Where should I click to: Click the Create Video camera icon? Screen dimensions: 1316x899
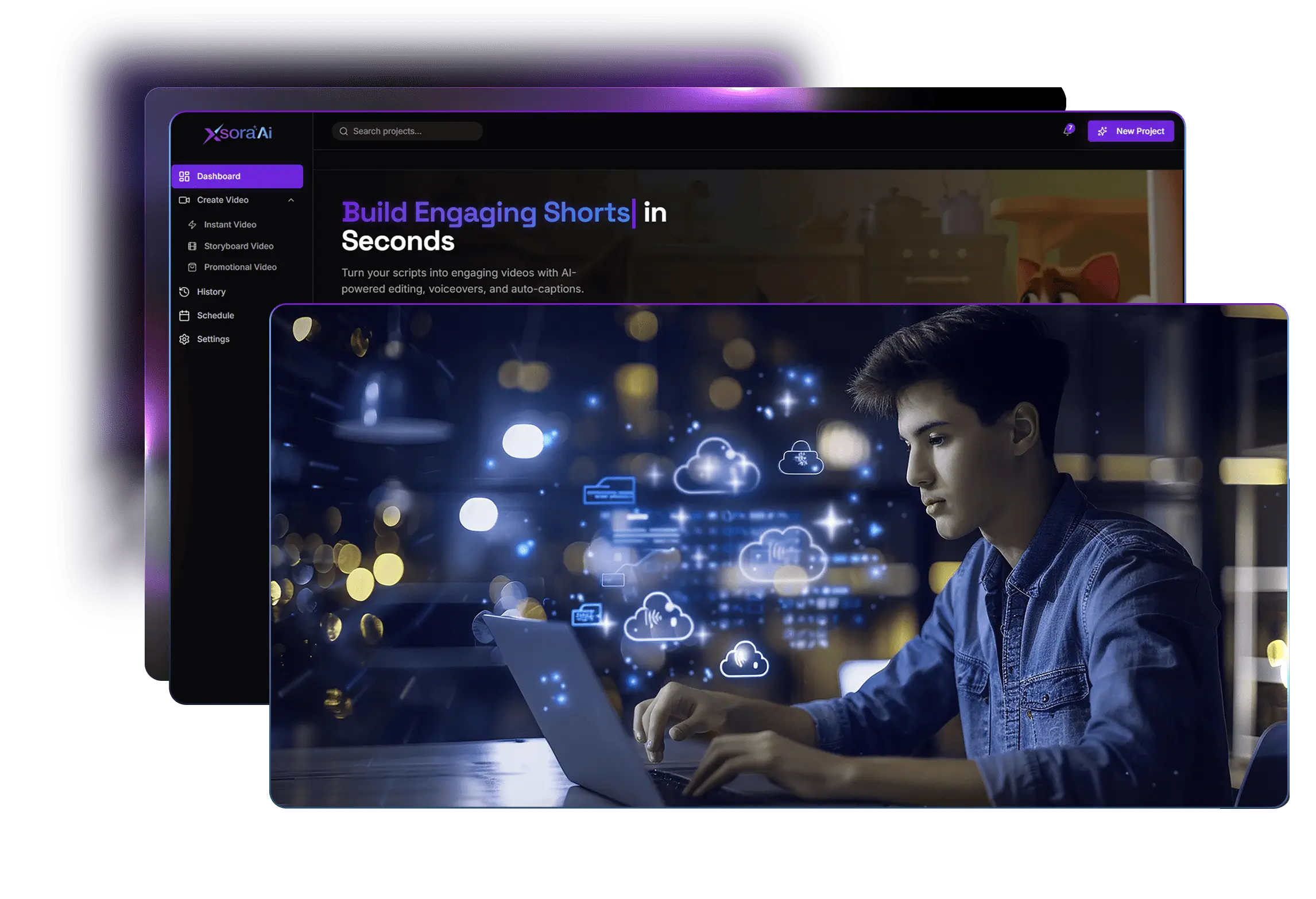(x=184, y=200)
